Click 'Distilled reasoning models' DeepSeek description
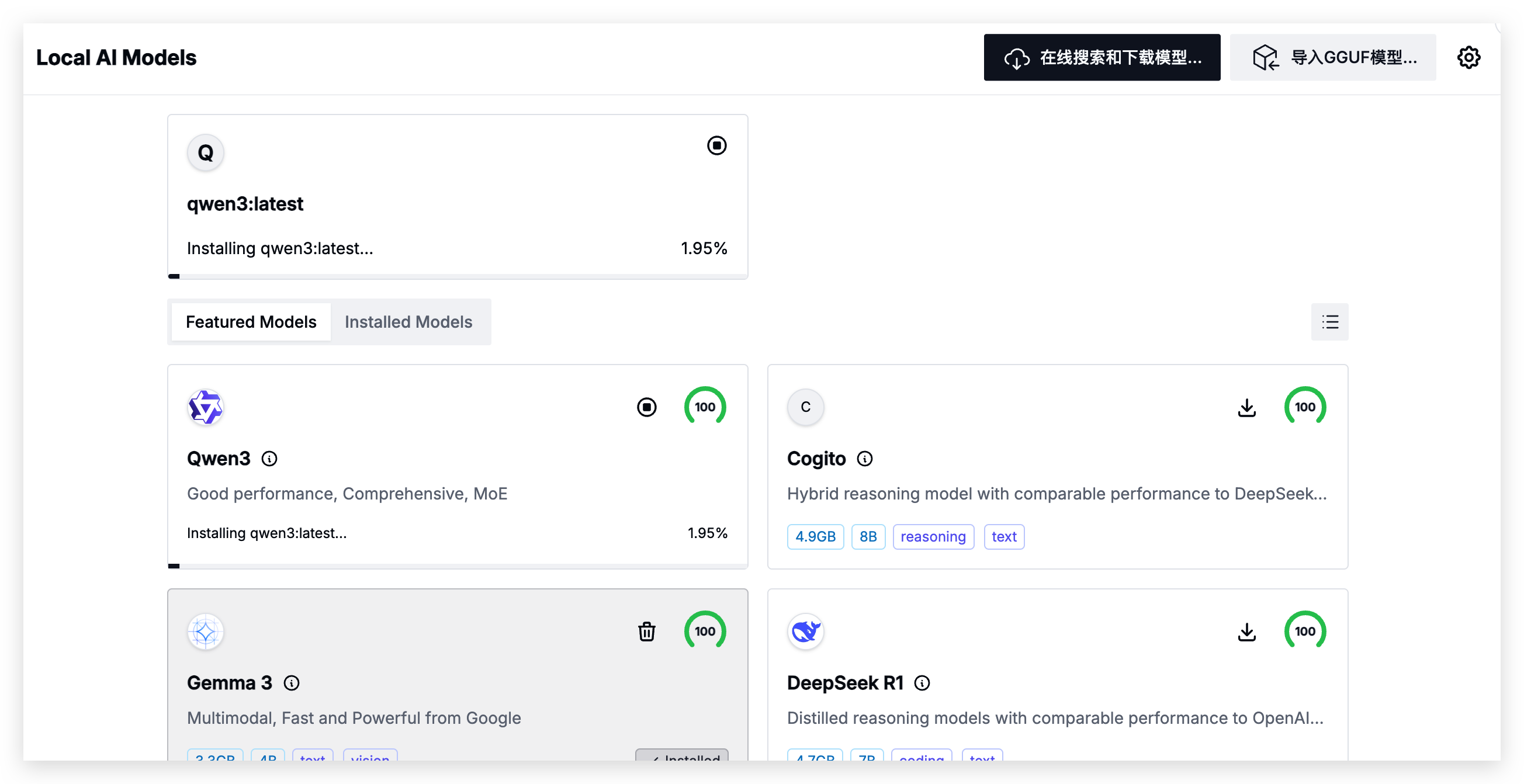This screenshot has width=1524, height=784. 1055,718
